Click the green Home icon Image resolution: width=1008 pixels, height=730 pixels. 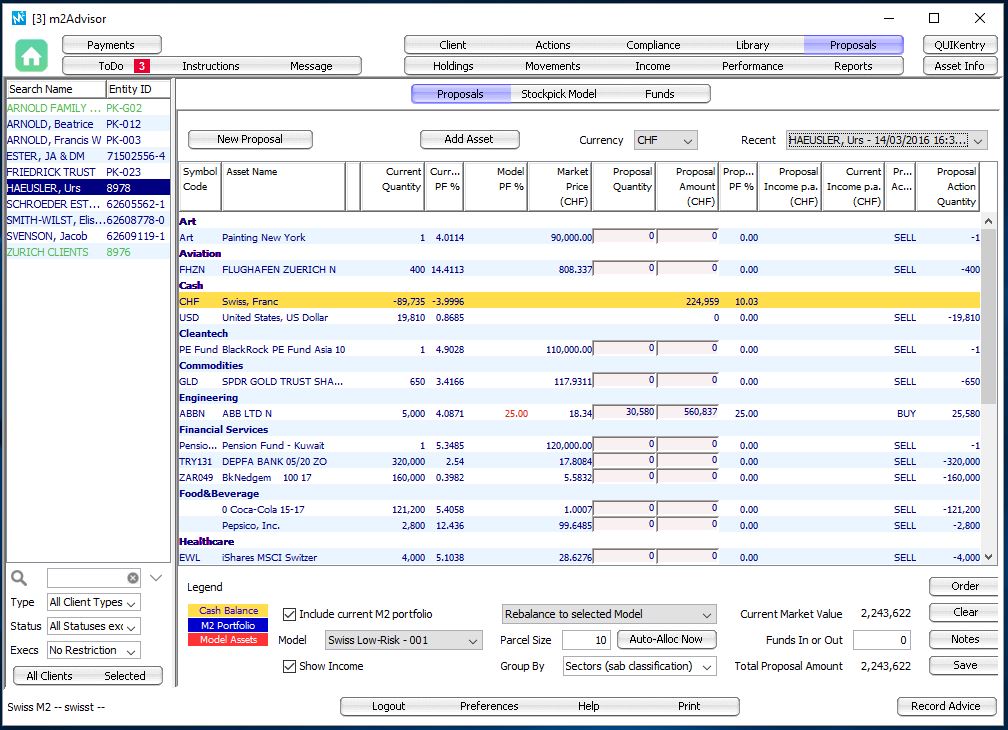31,56
